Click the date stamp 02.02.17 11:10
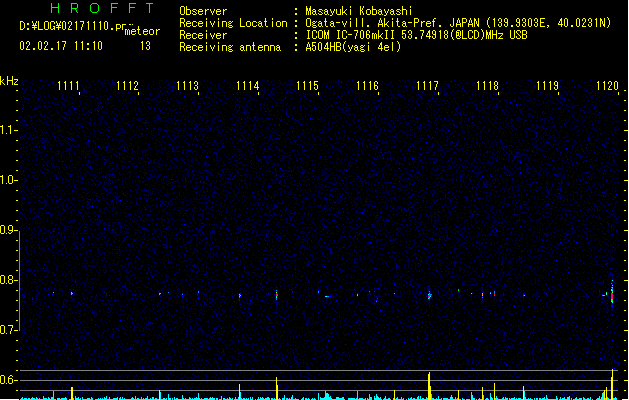The height and width of the screenshot is (400, 629). coord(61,46)
